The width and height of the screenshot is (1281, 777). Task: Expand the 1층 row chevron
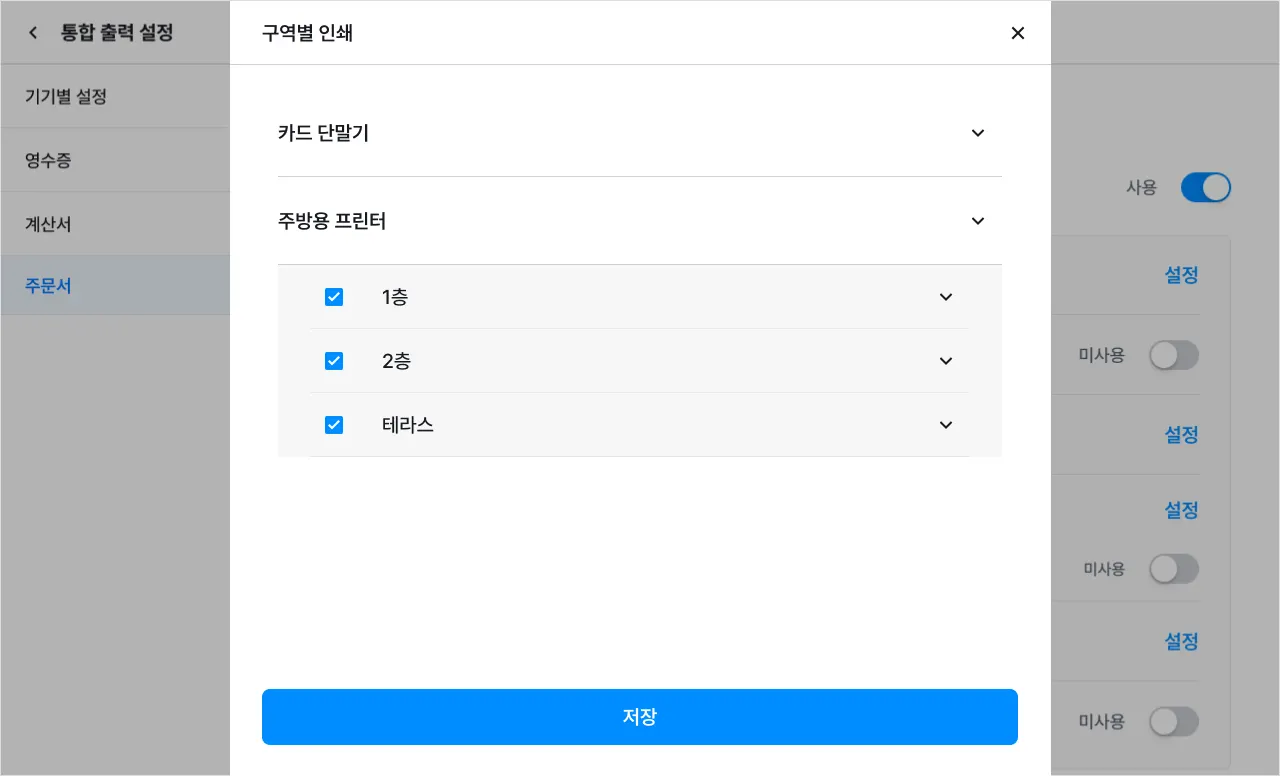coord(946,297)
